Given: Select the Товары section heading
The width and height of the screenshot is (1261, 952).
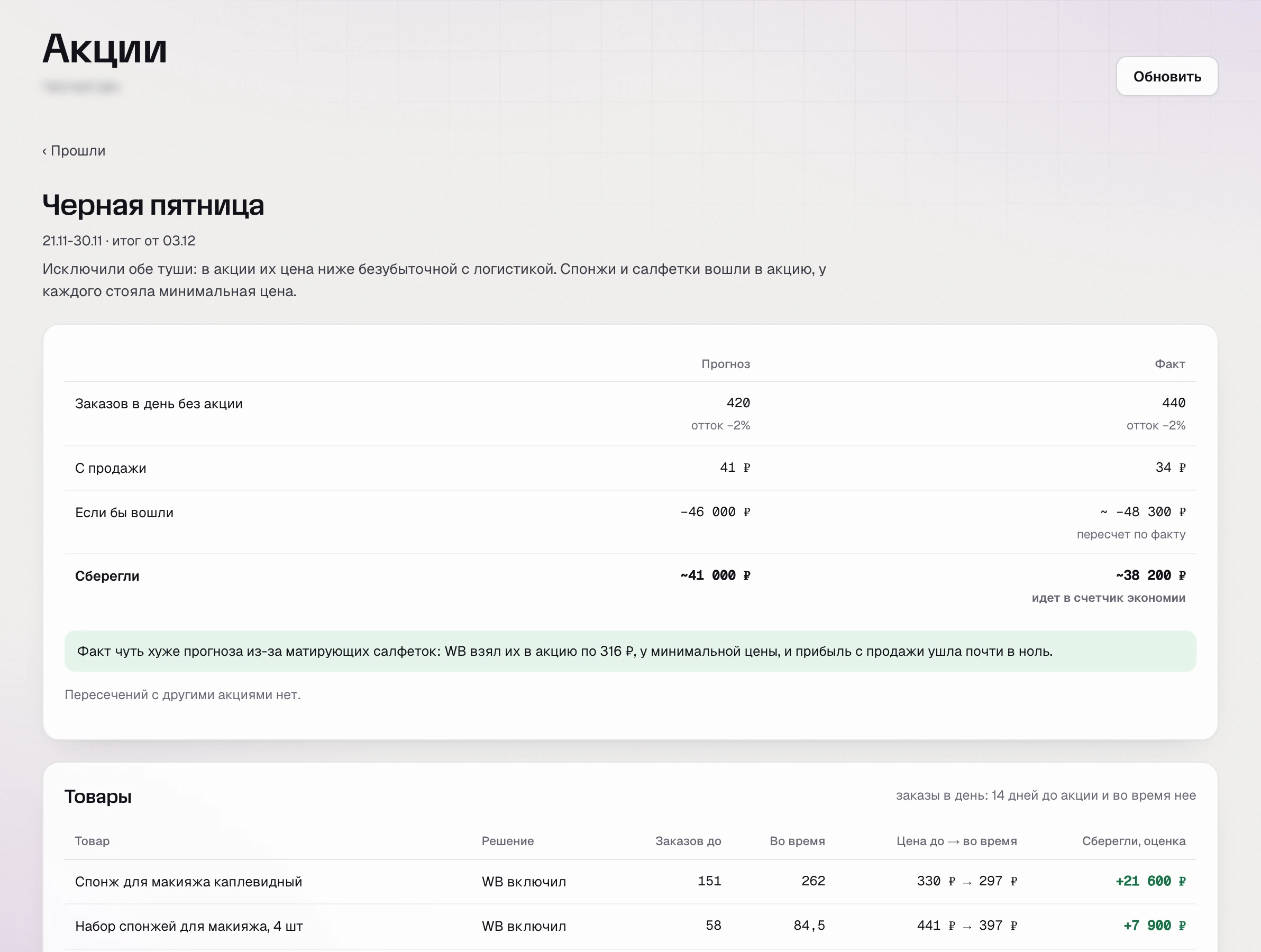Looking at the screenshot, I should tap(98, 797).
